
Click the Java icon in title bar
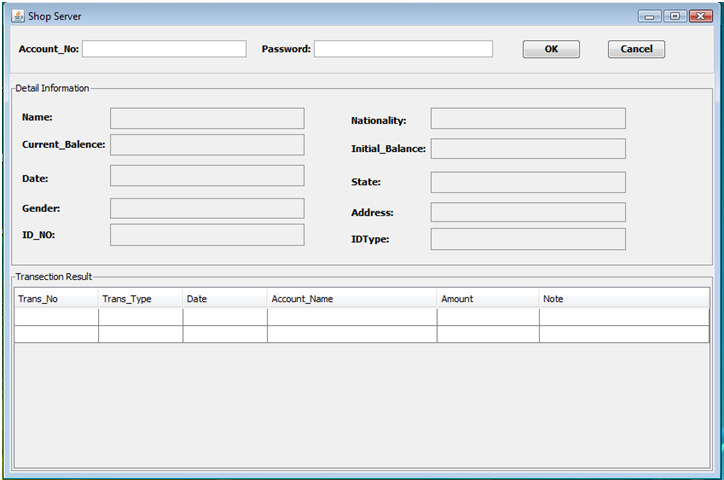[x=17, y=16]
